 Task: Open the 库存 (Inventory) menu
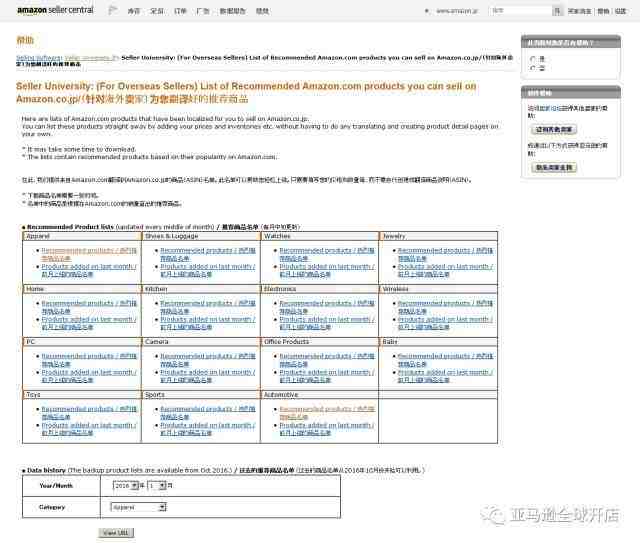[134, 11]
